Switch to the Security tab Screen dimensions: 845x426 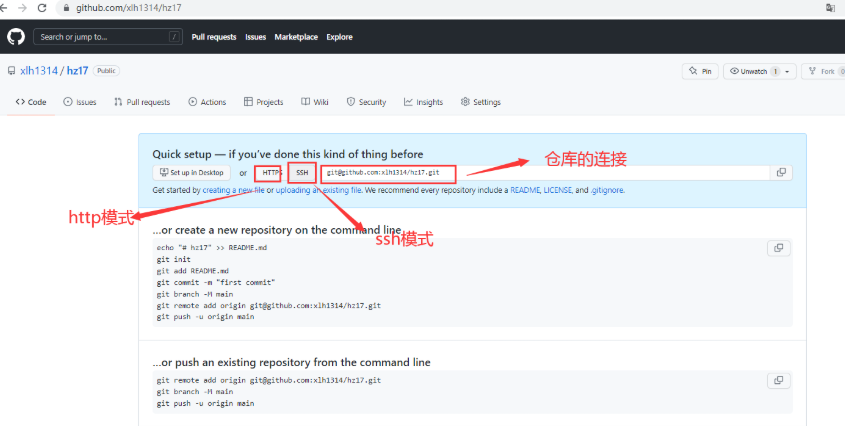[x=366, y=102]
